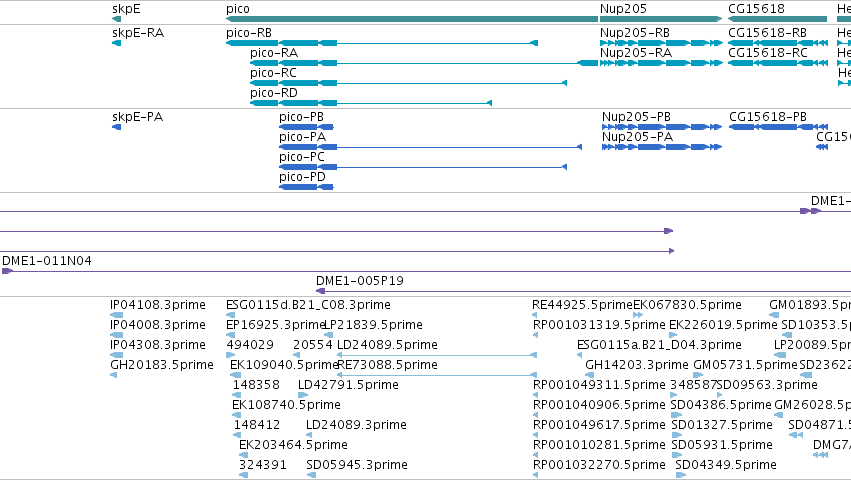Open the RP001040906.5prime EST entry
The height and width of the screenshot is (480, 851).
pos(599,406)
